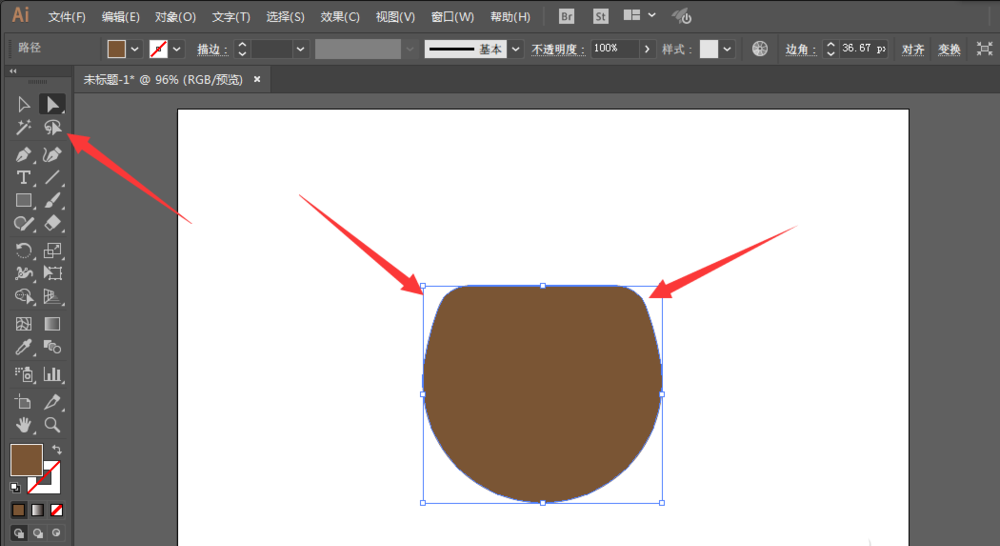Swap fill and stroke colors
This screenshot has height=546, width=1000.
coord(57,449)
